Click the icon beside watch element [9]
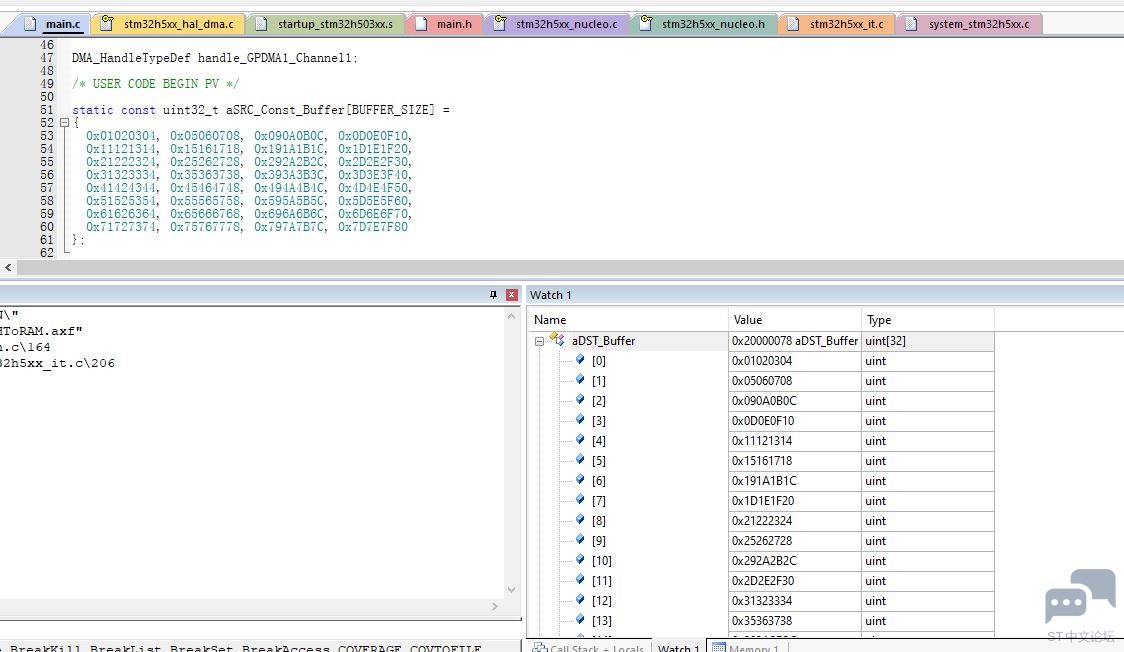Viewport: 1124px width, 652px height. tap(580, 540)
